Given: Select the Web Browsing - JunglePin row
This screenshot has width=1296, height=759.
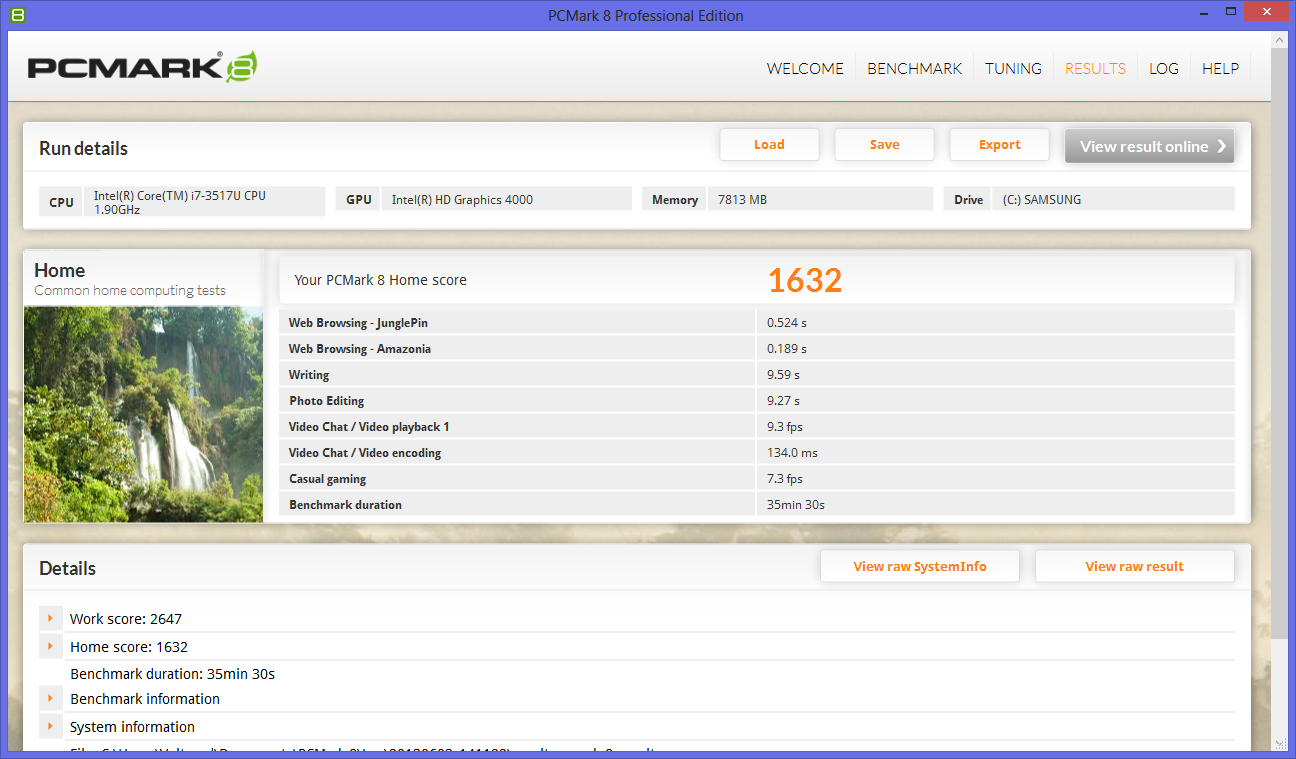Looking at the screenshot, I should [x=757, y=322].
